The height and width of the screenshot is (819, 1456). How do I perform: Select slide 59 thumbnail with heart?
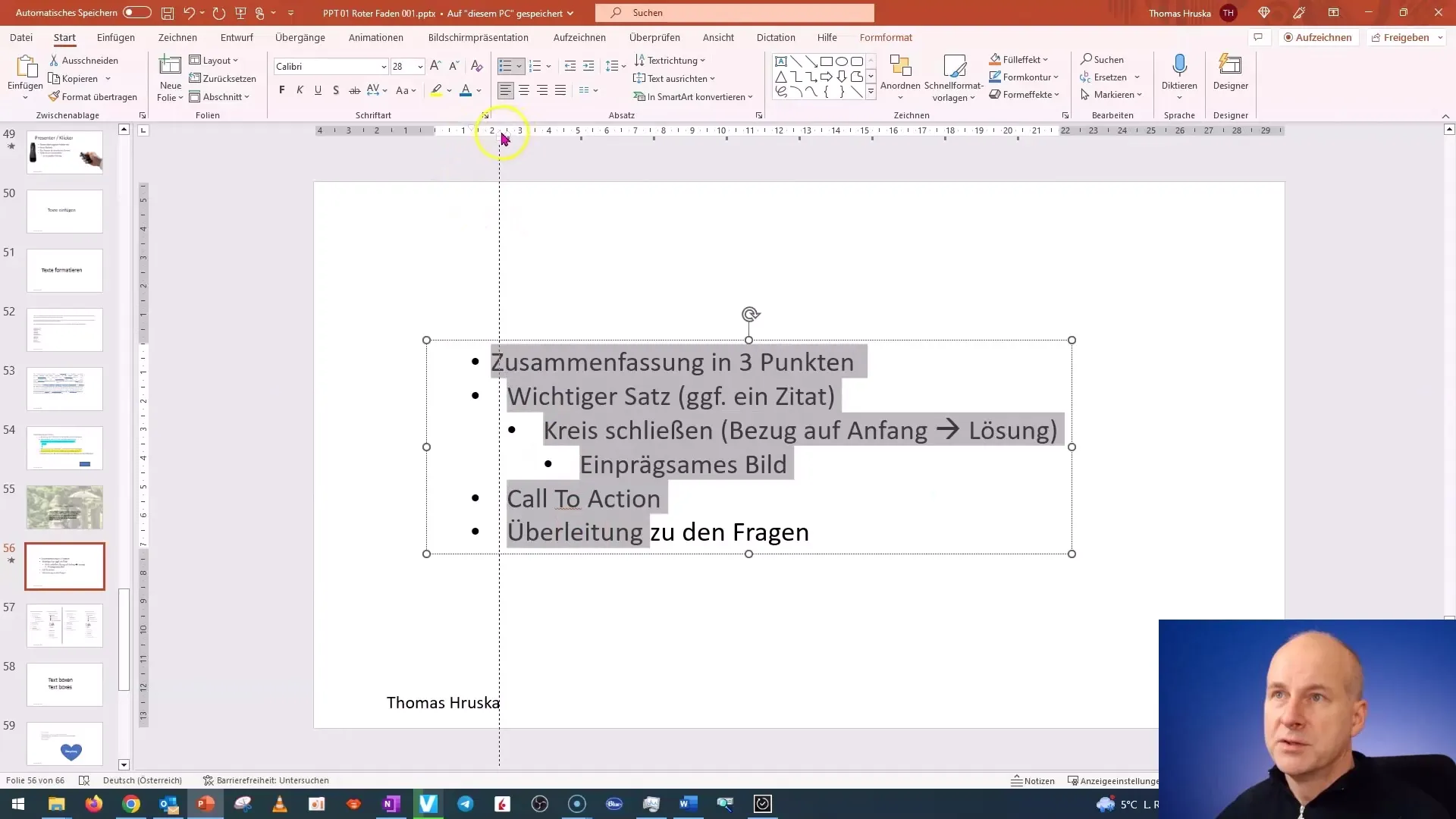coord(64,744)
